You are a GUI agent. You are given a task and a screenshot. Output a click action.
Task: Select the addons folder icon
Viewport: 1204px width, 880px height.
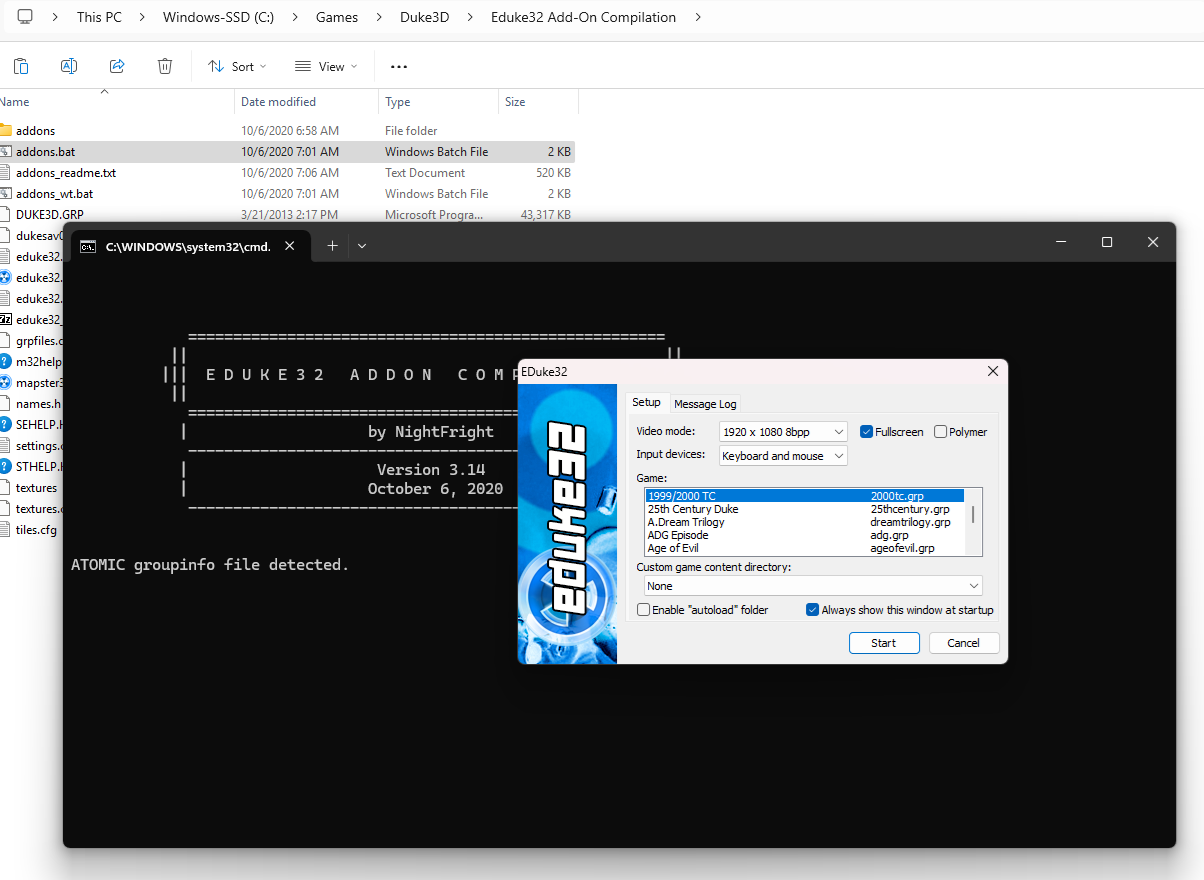click(x=6, y=131)
